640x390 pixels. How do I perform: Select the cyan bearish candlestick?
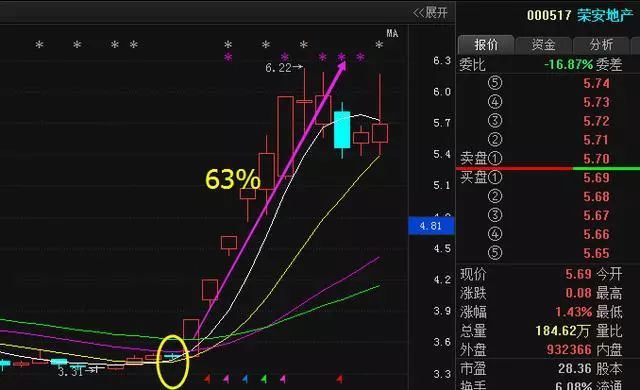342,130
